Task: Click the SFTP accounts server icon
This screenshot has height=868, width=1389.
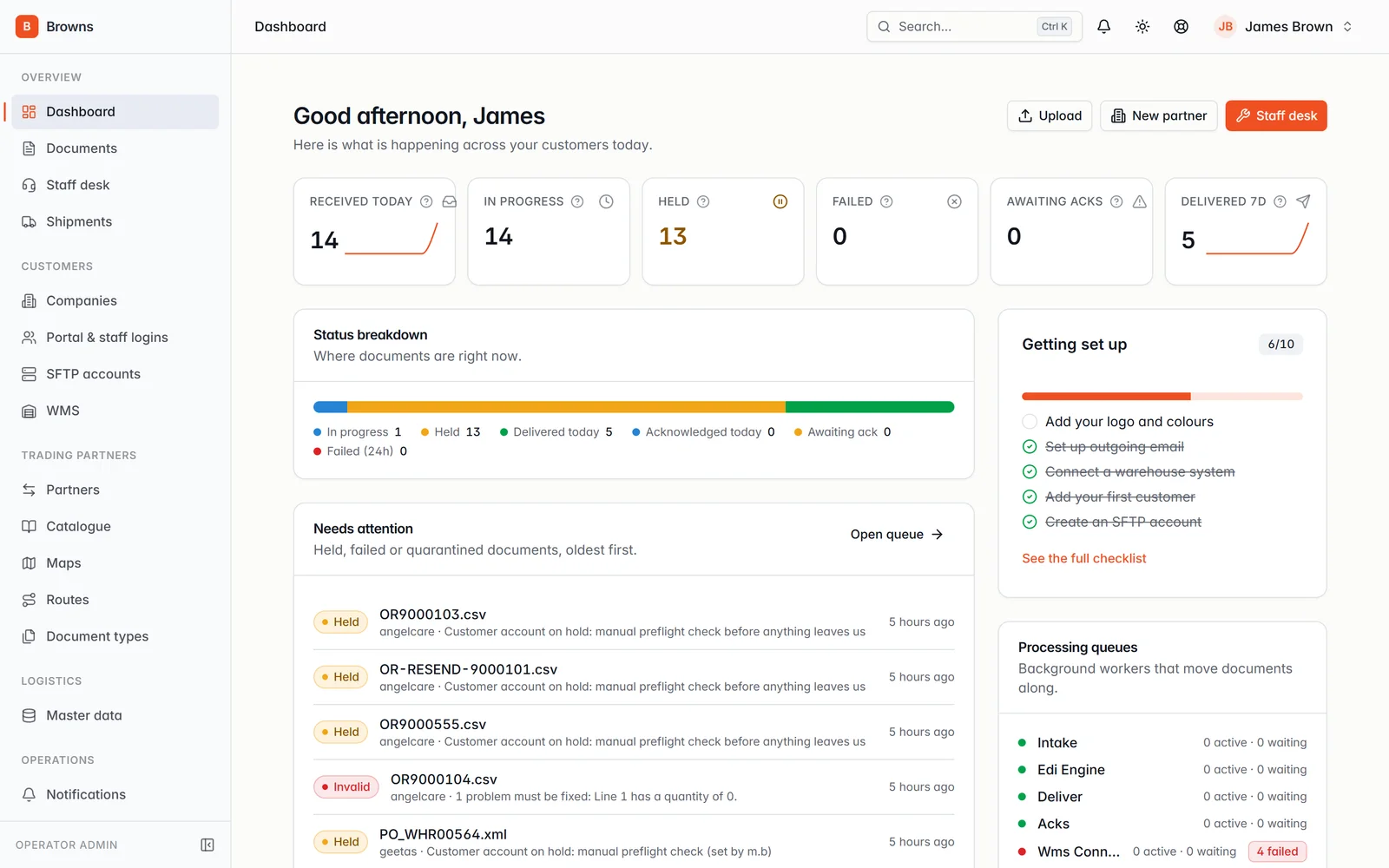Action: (29, 374)
